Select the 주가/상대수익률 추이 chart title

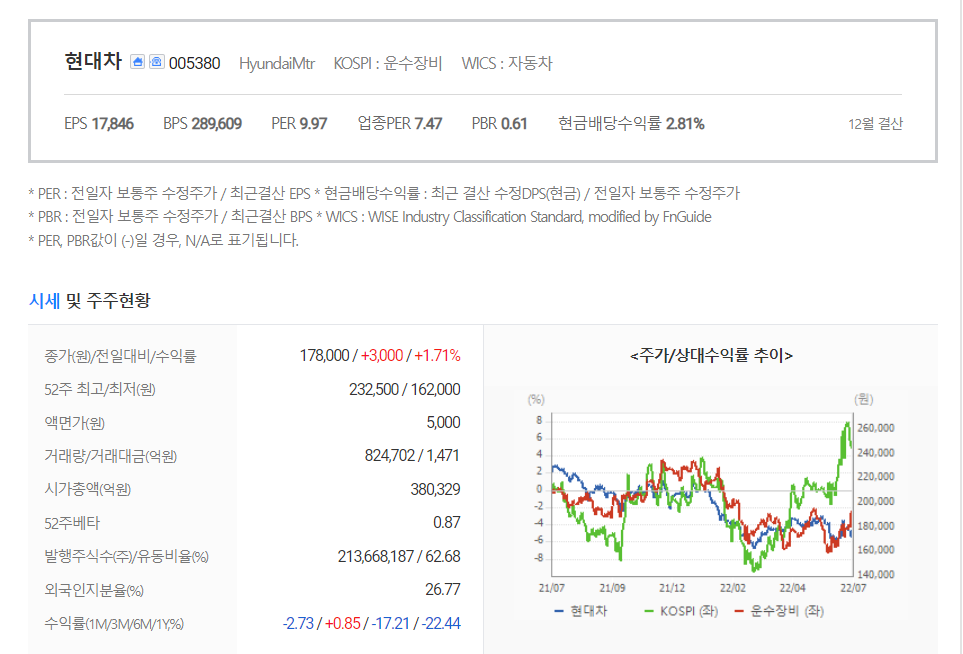point(711,356)
